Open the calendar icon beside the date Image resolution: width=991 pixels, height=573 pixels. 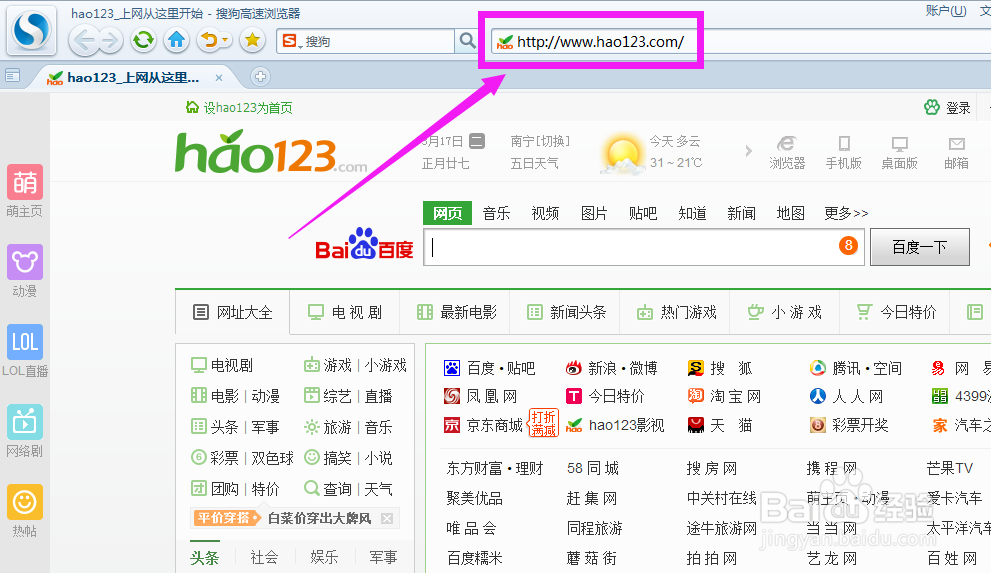point(477,141)
